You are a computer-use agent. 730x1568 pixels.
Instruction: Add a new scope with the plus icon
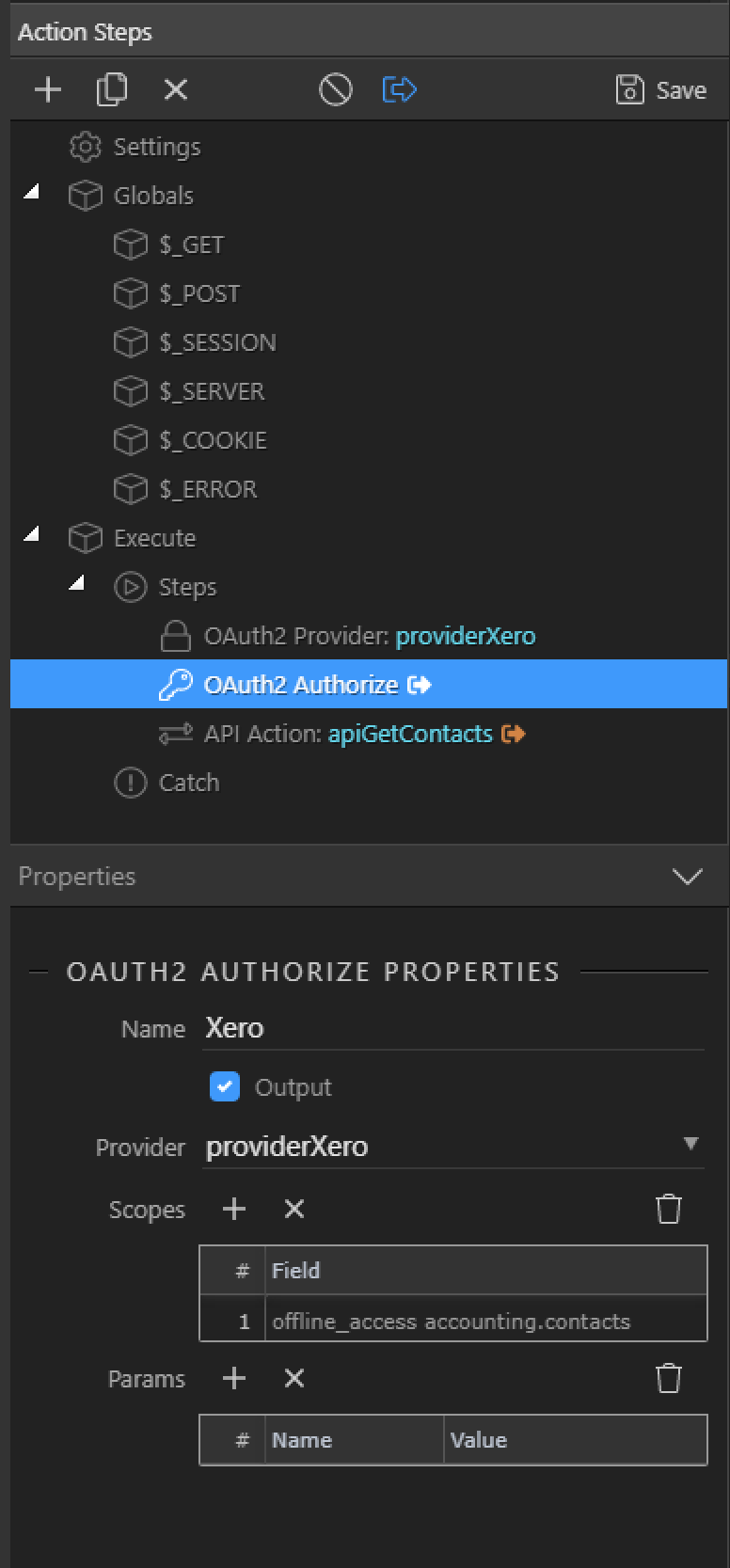(232, 1209)
